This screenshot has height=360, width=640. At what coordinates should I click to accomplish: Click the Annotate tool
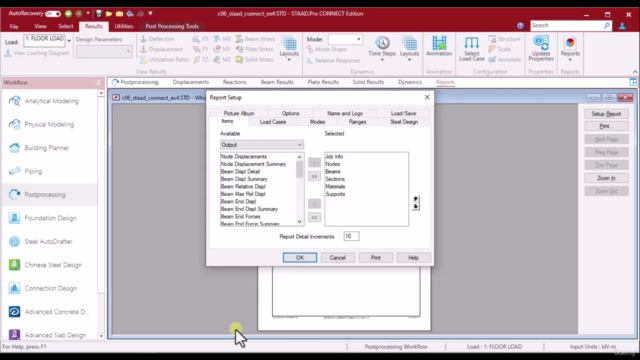[504, 60]
